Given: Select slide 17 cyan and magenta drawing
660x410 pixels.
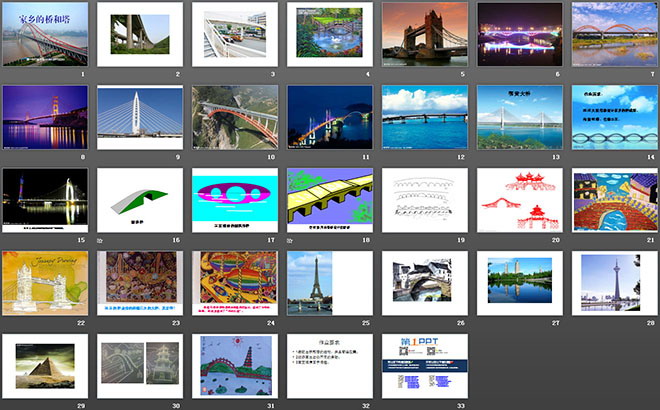Looking at the screenshot, I should click(234, 200).
